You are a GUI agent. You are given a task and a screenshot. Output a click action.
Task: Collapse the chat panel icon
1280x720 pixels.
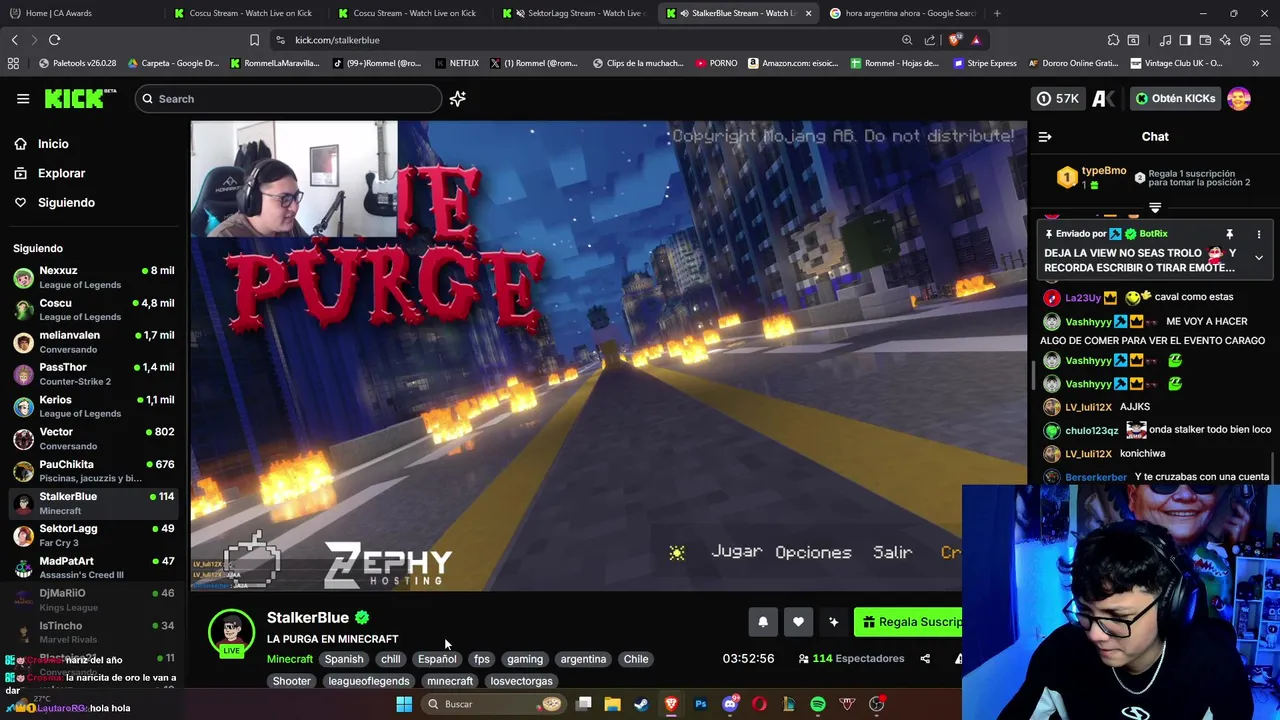1045,137
